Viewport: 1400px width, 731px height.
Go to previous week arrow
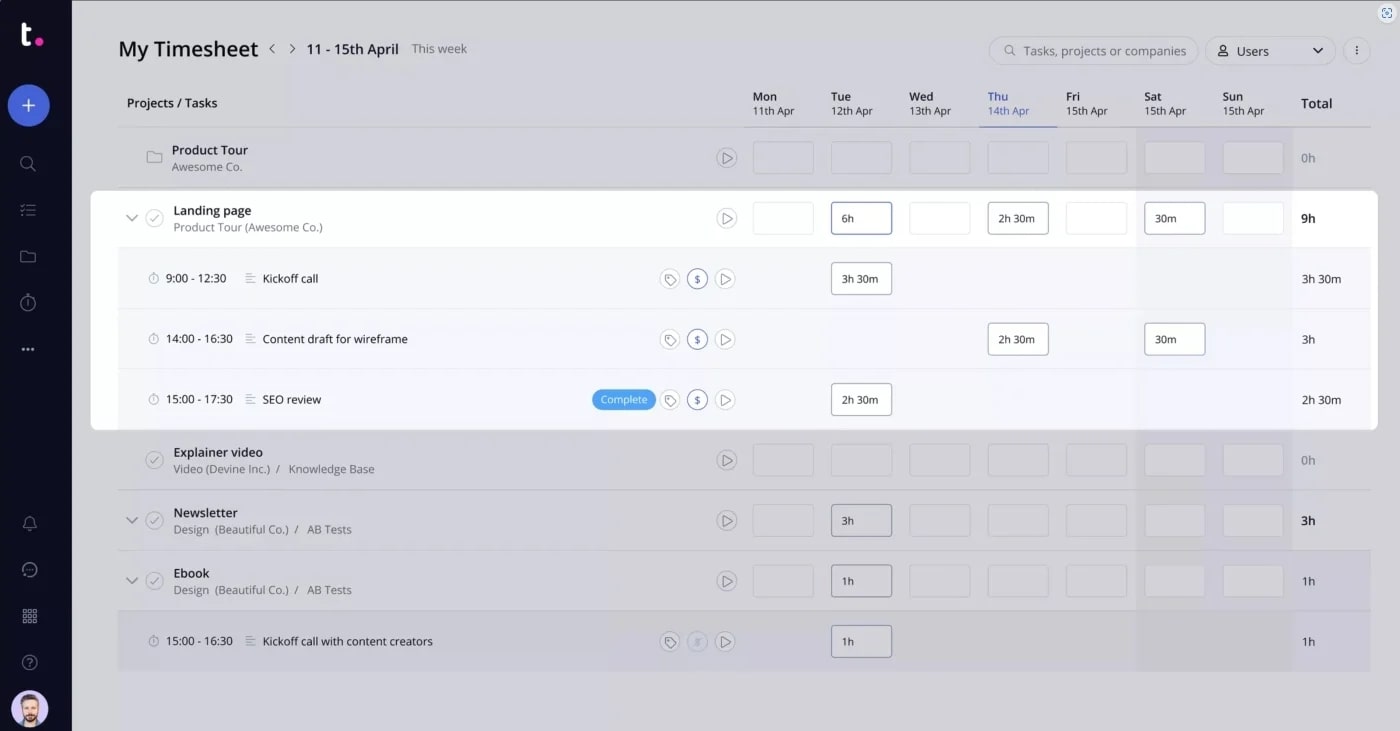272,49
